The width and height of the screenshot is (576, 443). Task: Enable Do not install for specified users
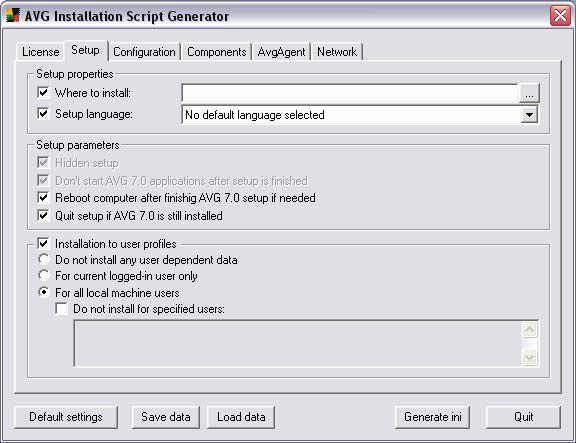pos(61,308)
